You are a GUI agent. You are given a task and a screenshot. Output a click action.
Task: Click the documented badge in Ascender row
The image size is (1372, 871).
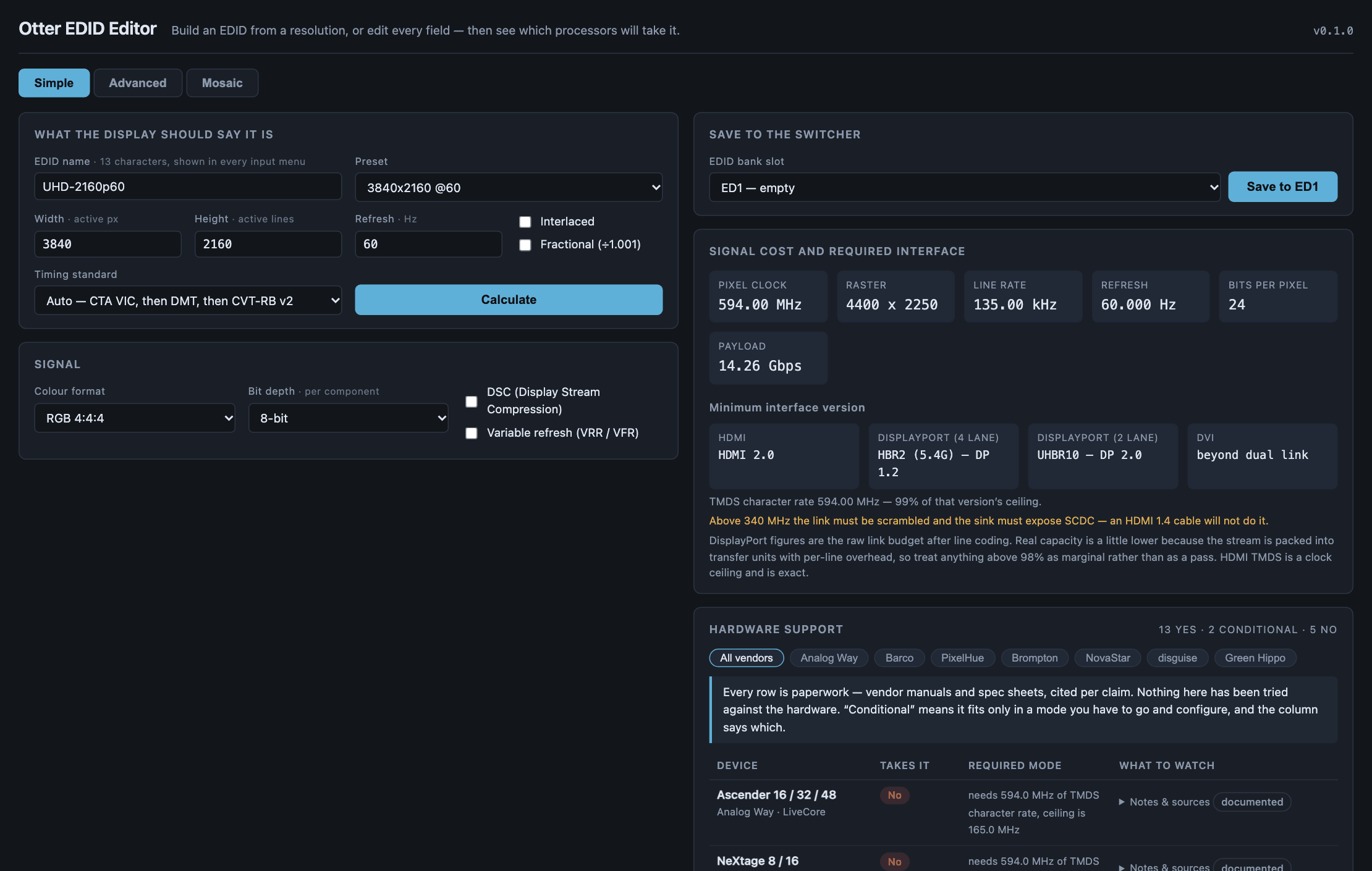[1252, 802]
